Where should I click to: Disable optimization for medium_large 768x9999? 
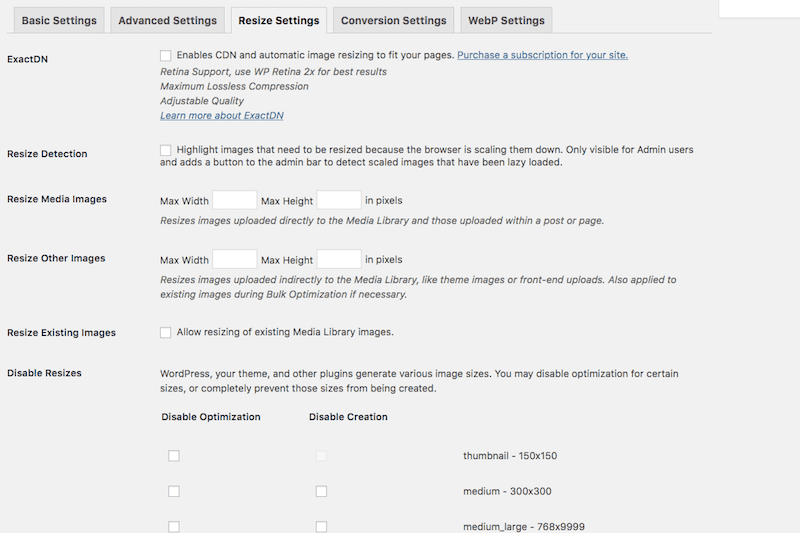pos(174,526)
